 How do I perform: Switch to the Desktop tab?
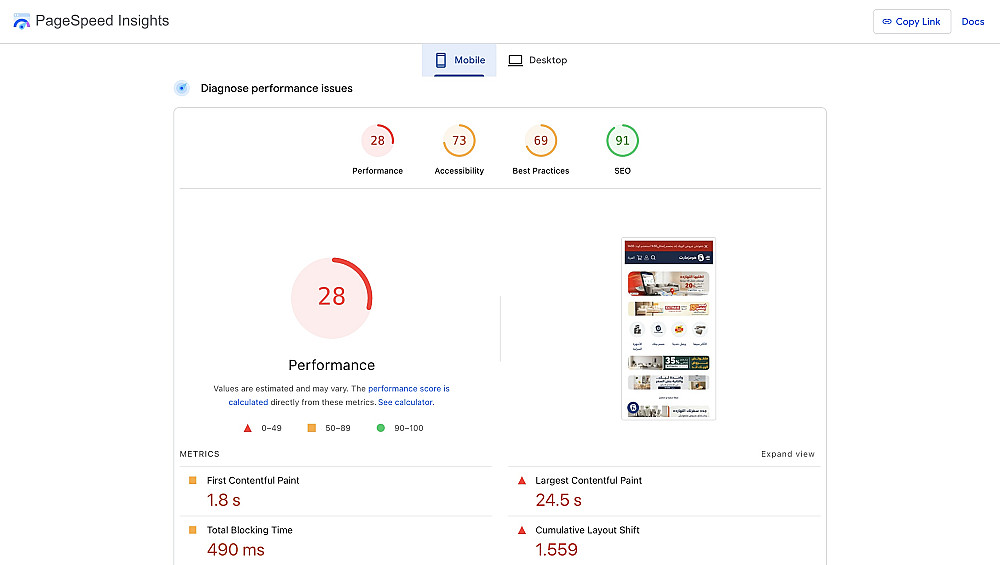click(x=538, y=60)
